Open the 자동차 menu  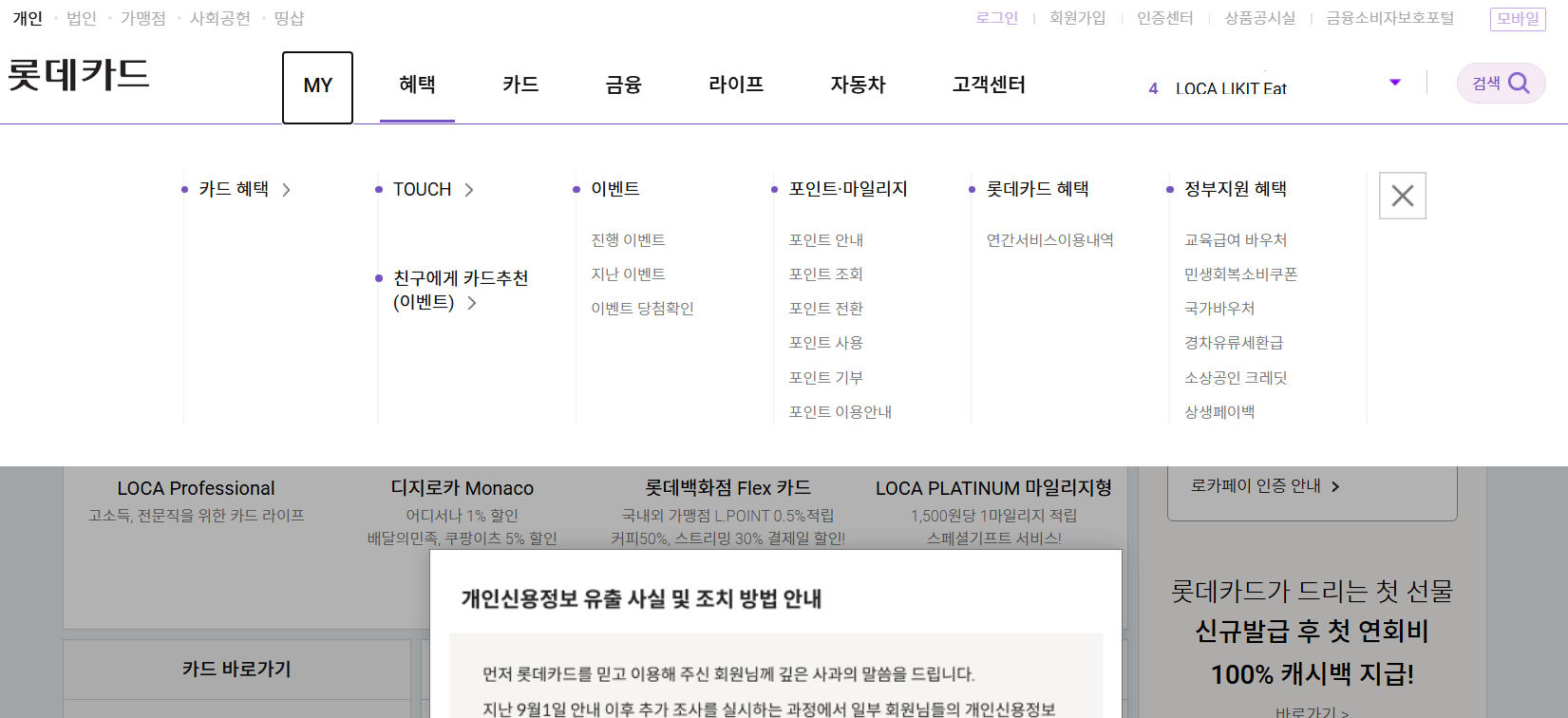[x=858, y=85]
